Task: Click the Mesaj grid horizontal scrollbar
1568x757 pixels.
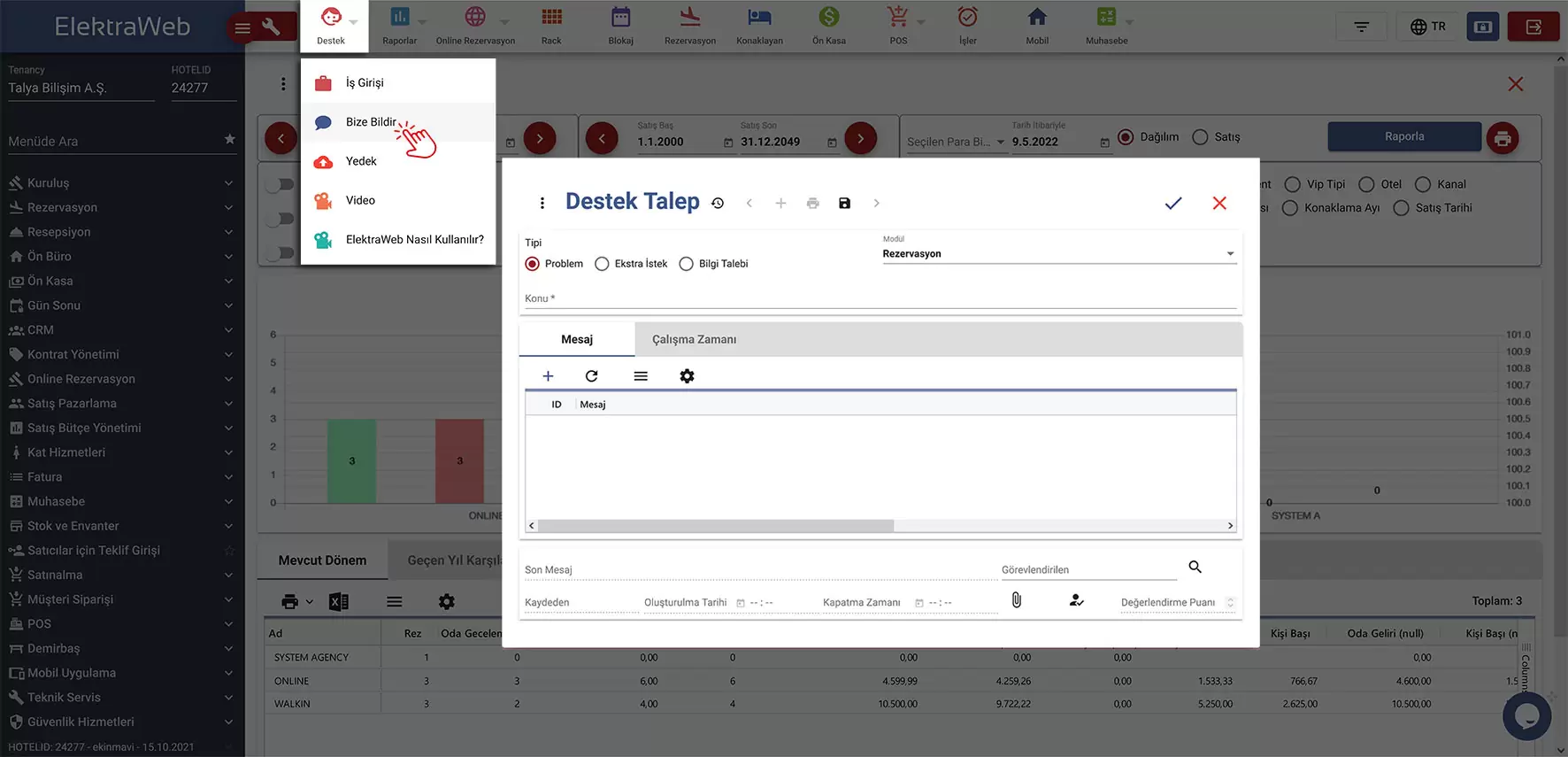Action: pos(716,526)
